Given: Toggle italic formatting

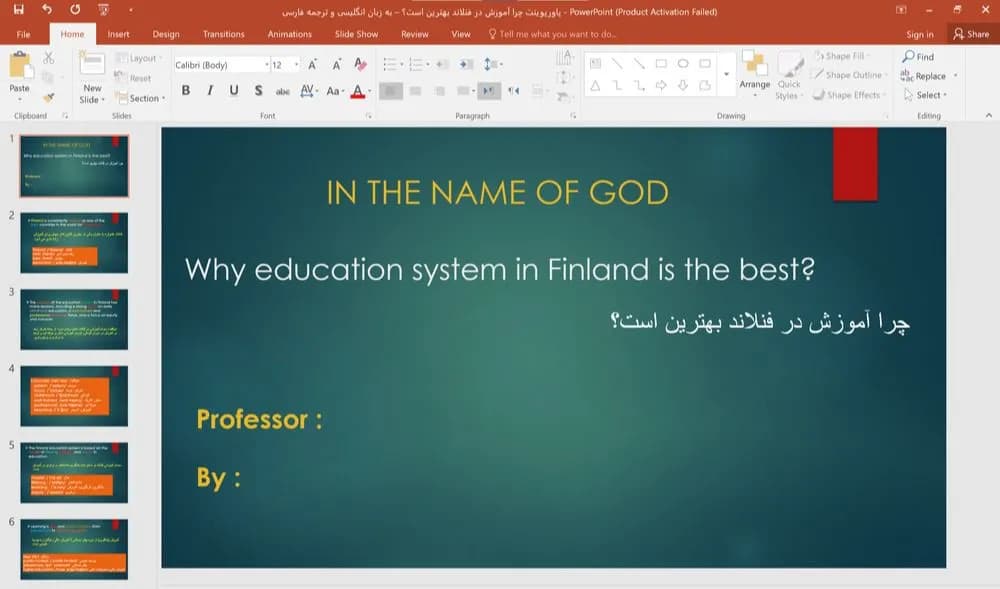Looking at the screenshot, I should tap(210, 91).
